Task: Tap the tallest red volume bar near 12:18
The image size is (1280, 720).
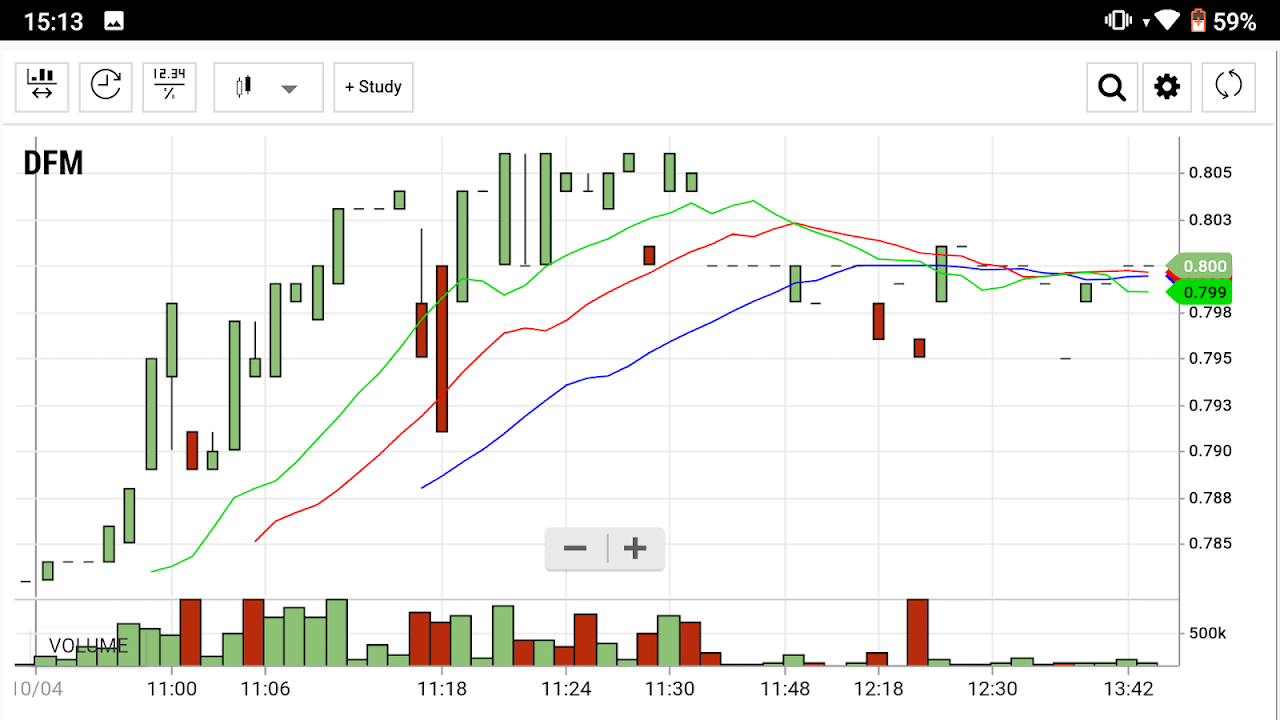Action: point(917,632)
